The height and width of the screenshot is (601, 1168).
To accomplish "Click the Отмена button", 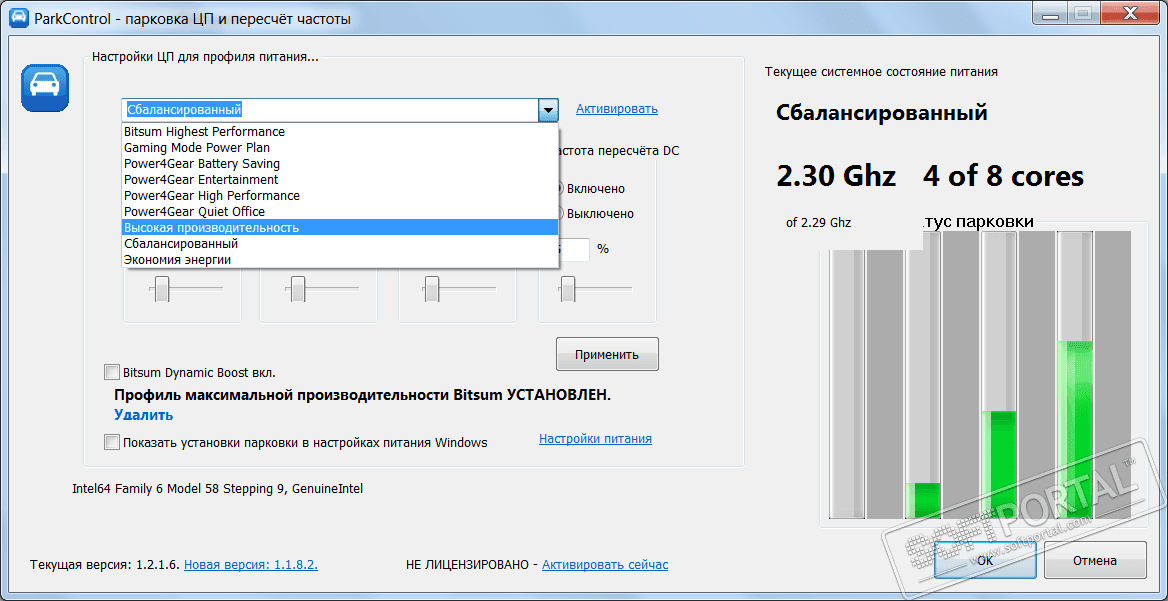I will coord(1095,560).
